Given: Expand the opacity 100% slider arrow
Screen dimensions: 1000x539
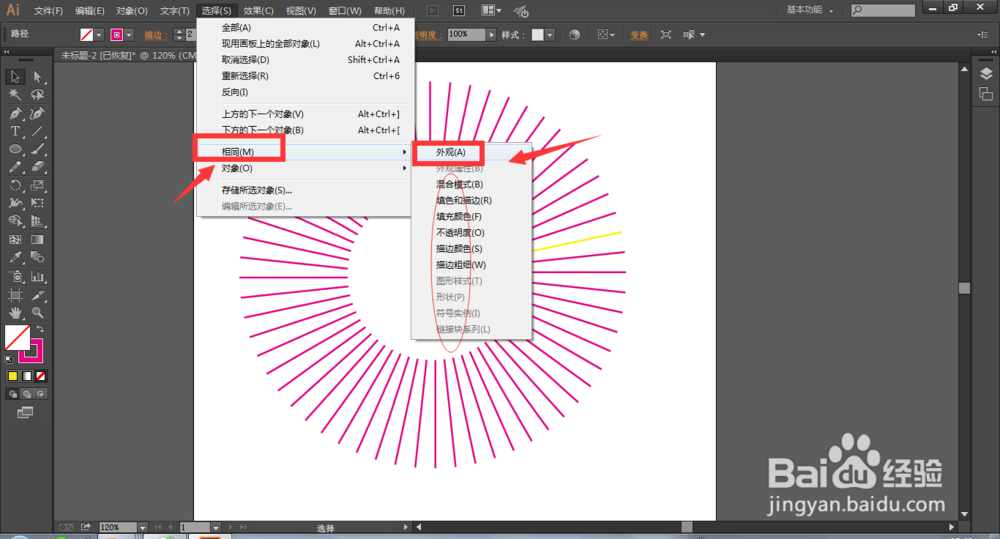Looking at the screenshot, I should click(x=491, y=35).
